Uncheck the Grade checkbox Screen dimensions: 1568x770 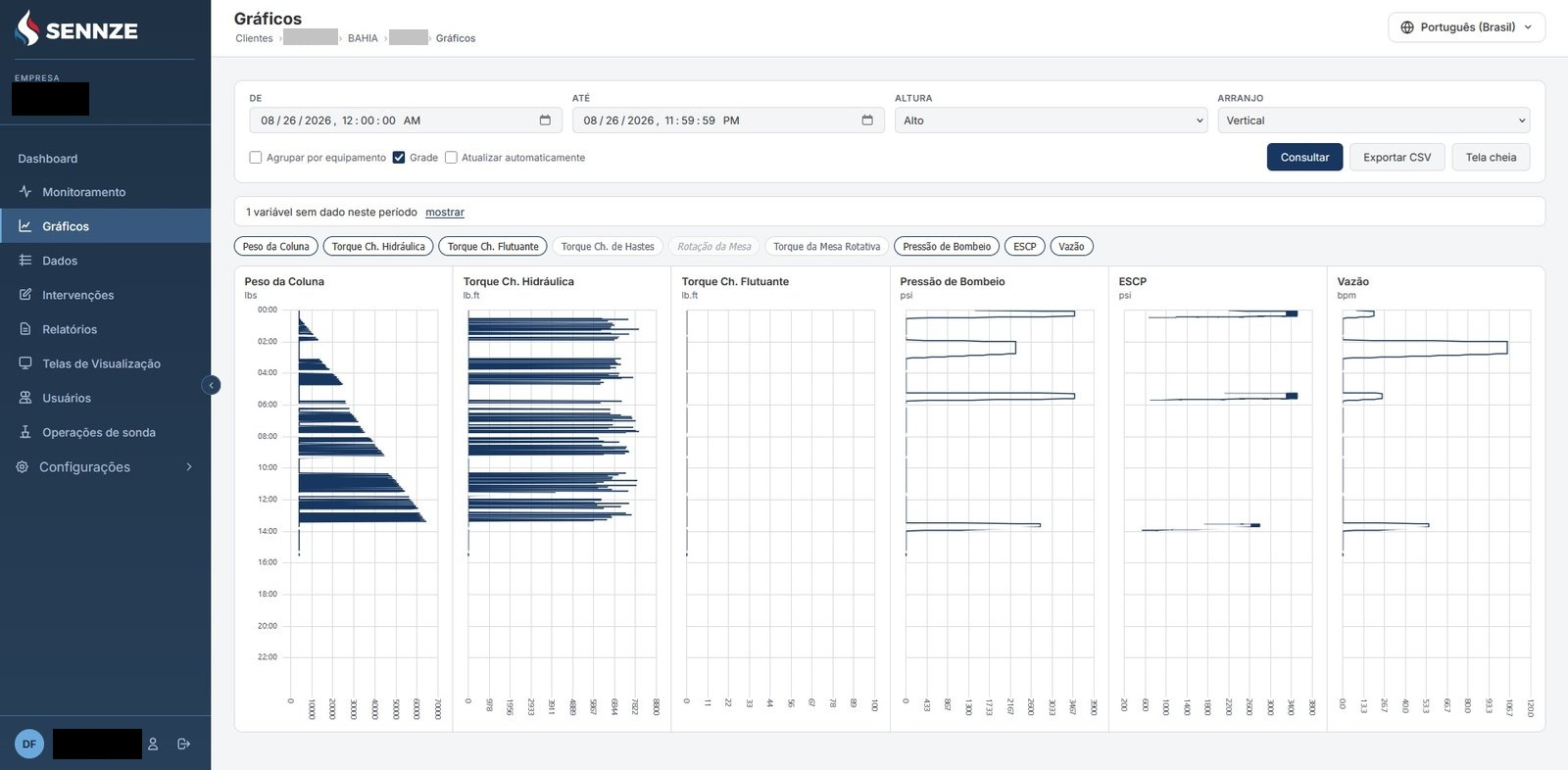click(x=399, y=158)
